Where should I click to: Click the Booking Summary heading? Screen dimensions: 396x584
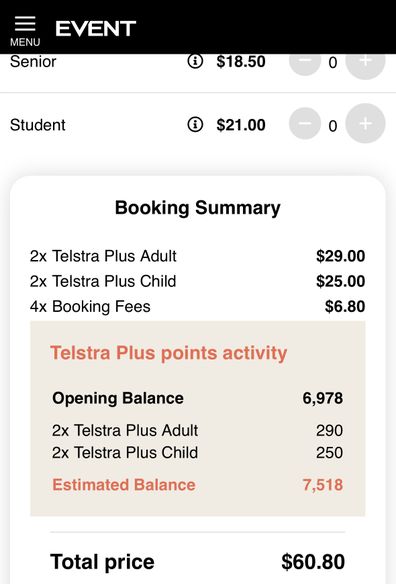coord(197,208)
